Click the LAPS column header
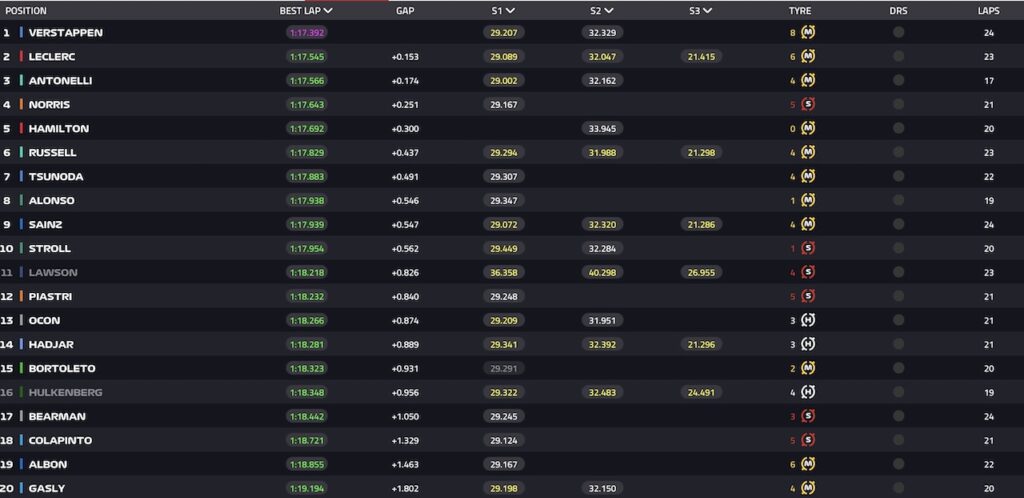1024x498 pixels. (988, 11)
